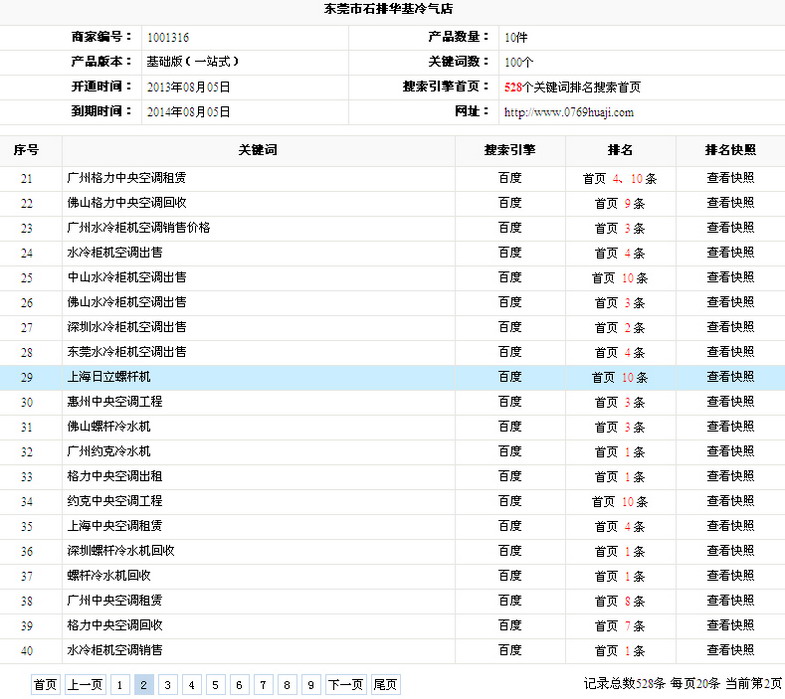Click keyword text 广州格力中央空调租赁
Image resolution: width=785 pixels, height=699 pixels.
(x=127, y=178)
